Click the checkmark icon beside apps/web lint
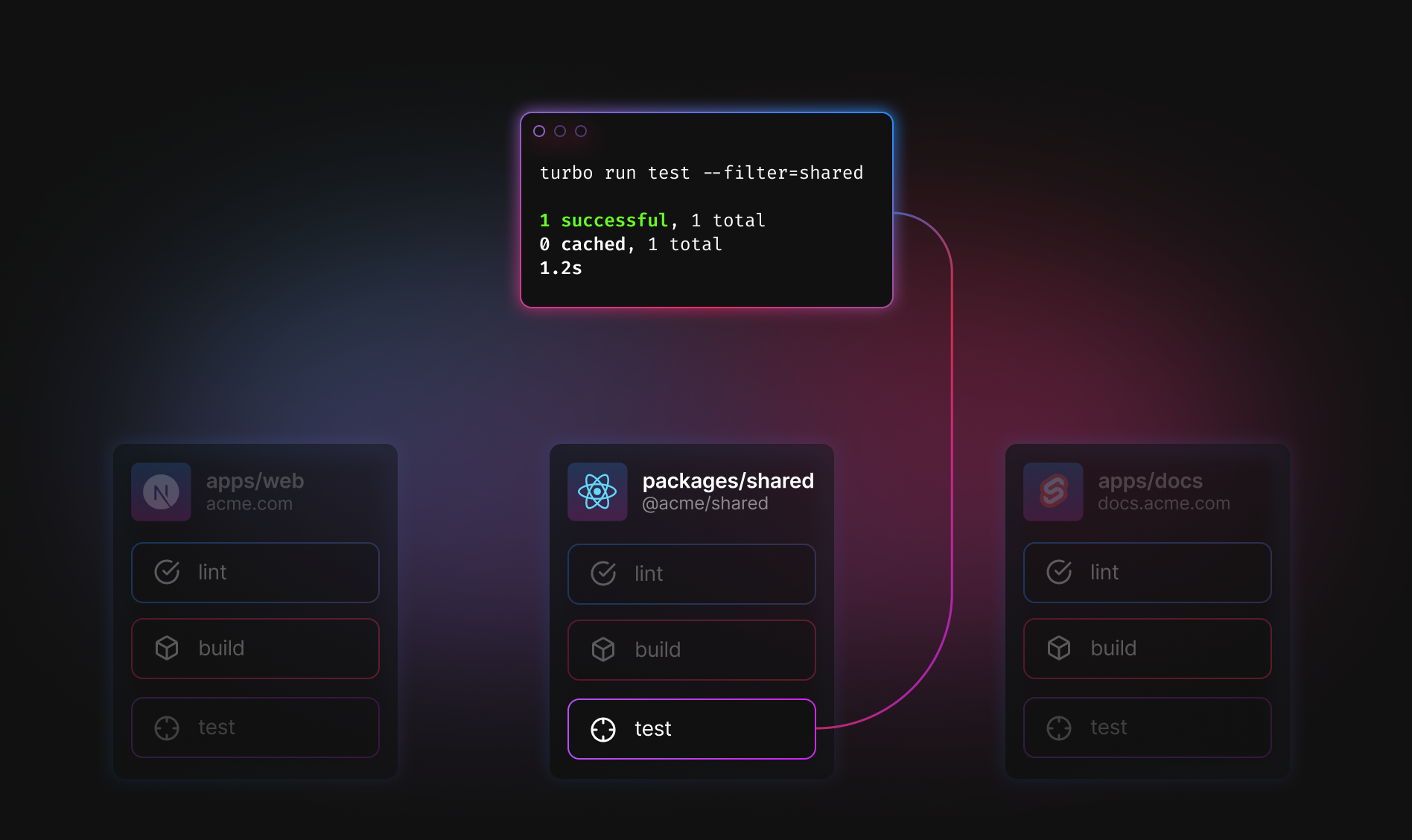The height and width of the screenshot is (840, 1412). coord(167,572)
